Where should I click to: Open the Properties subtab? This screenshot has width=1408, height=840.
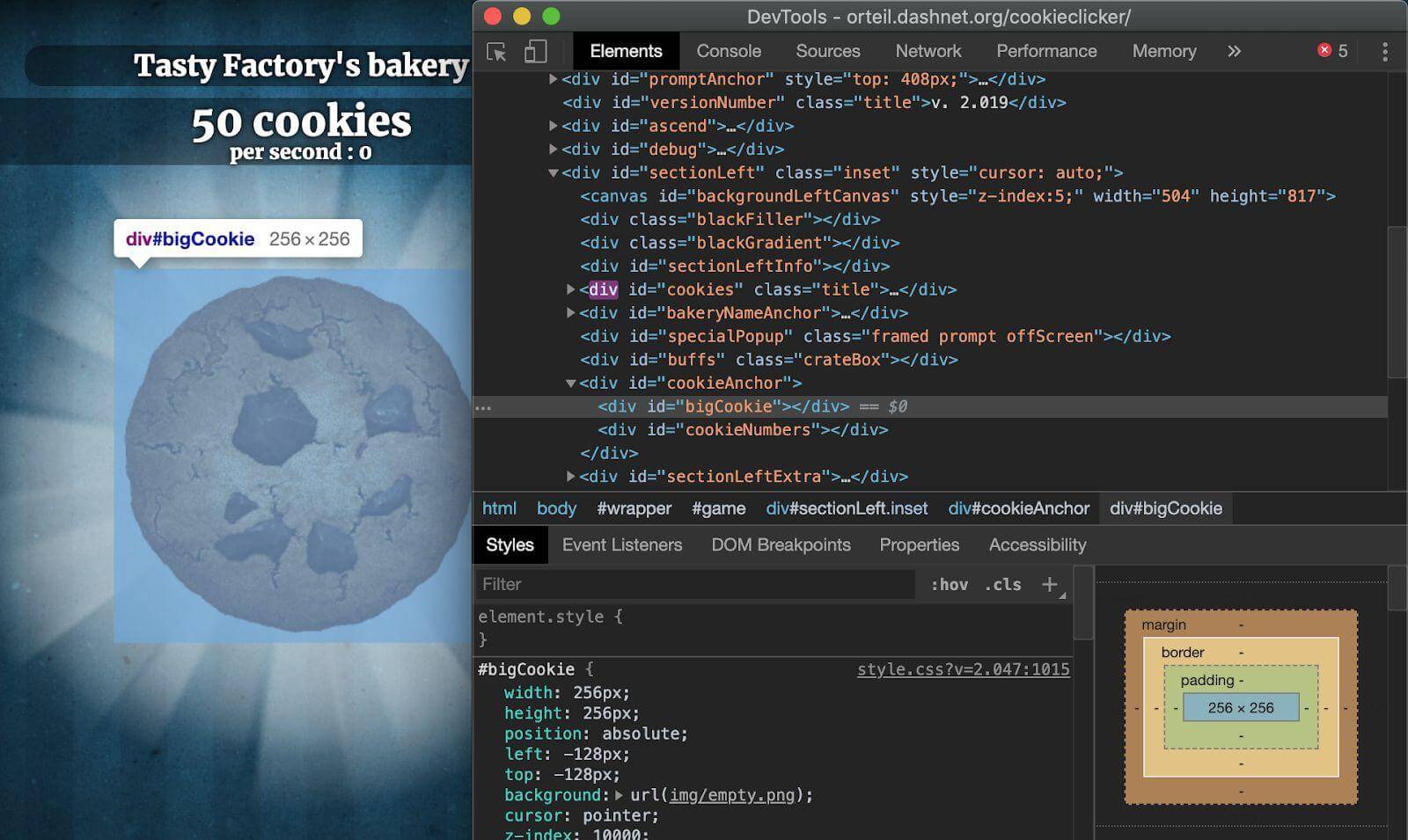coord(920,544)
